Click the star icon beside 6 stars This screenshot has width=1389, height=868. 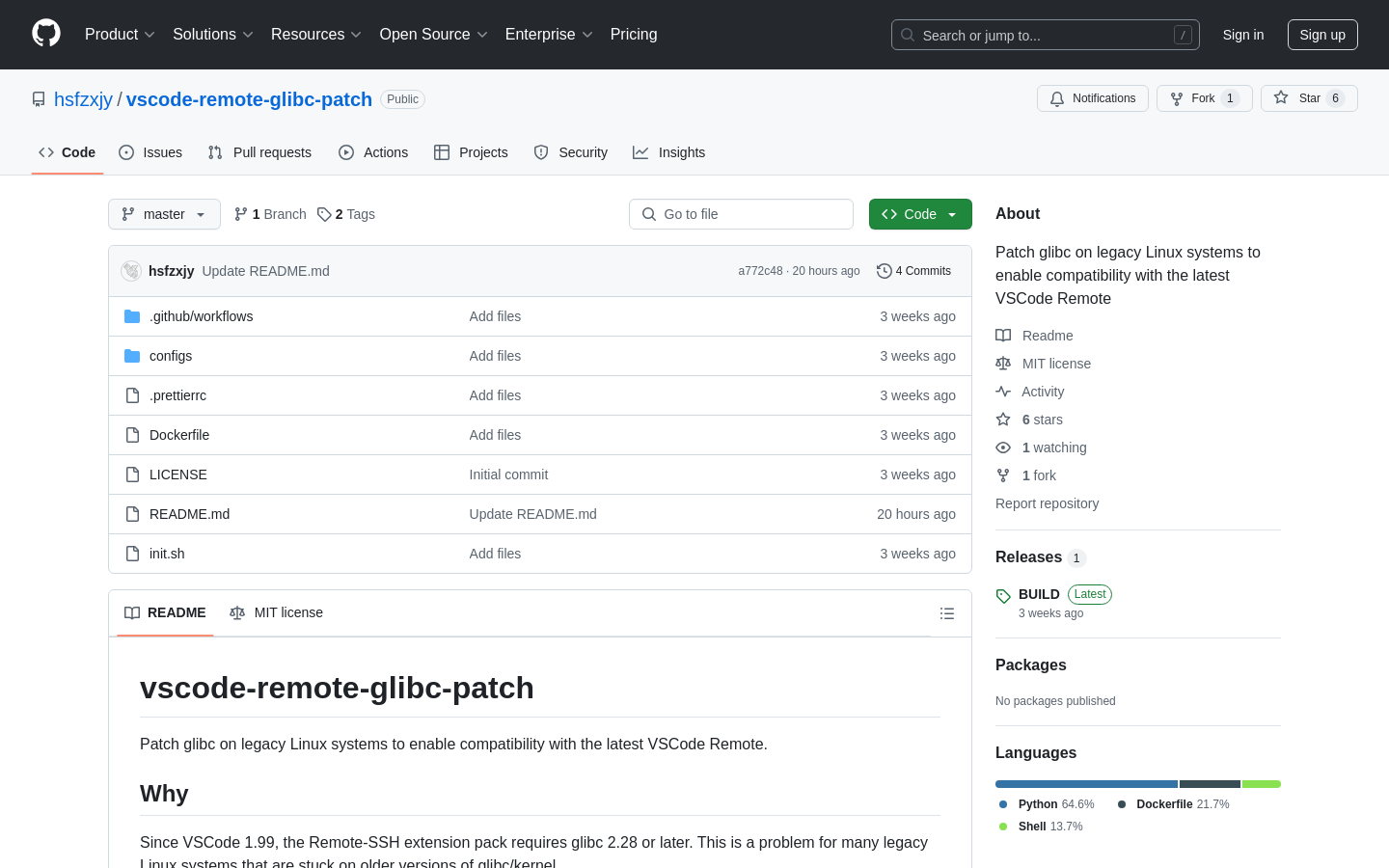1003,420
